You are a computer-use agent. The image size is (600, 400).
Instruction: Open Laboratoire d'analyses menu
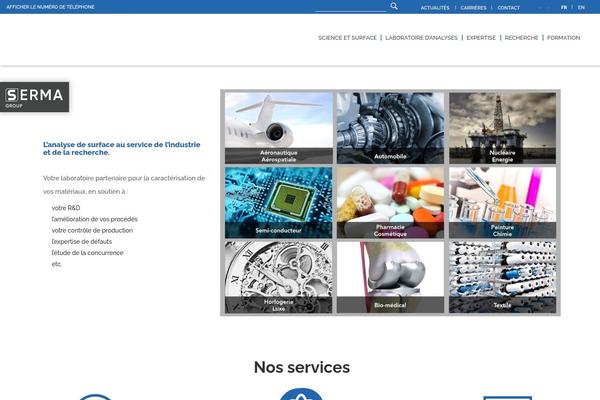[x=421, y=38]
